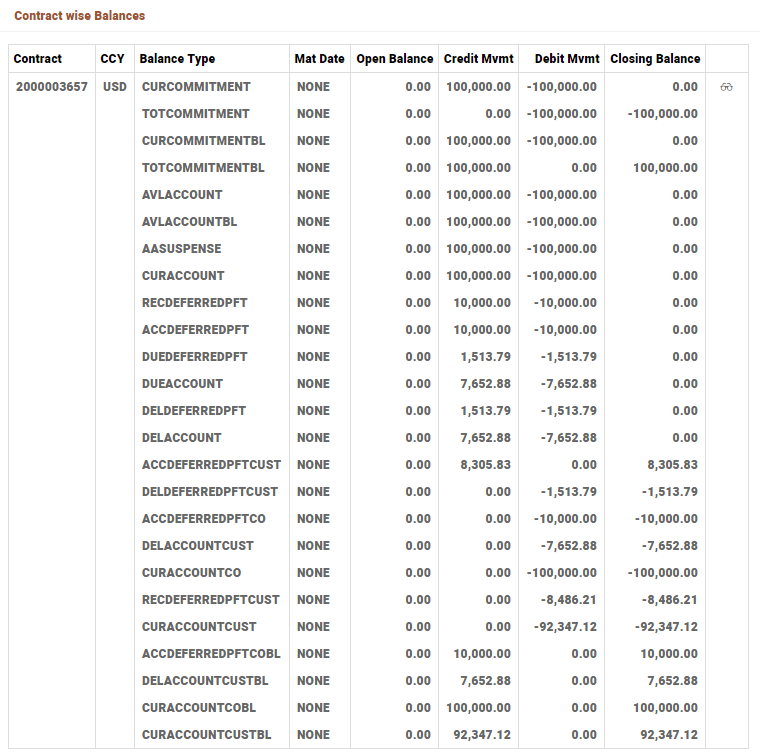Select the TOTCOMMITMENTBL balance type cell

pyautogui.click(x=203, y=168)
